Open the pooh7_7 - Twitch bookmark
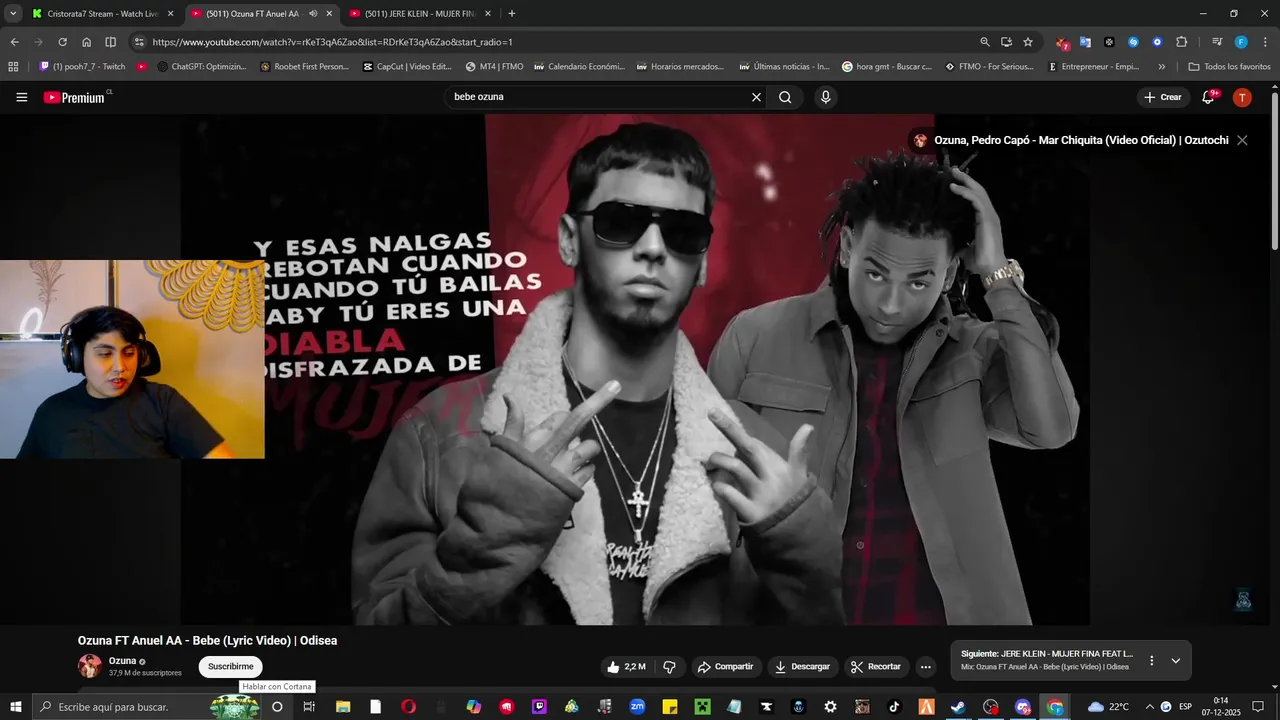 pos(82,67)
